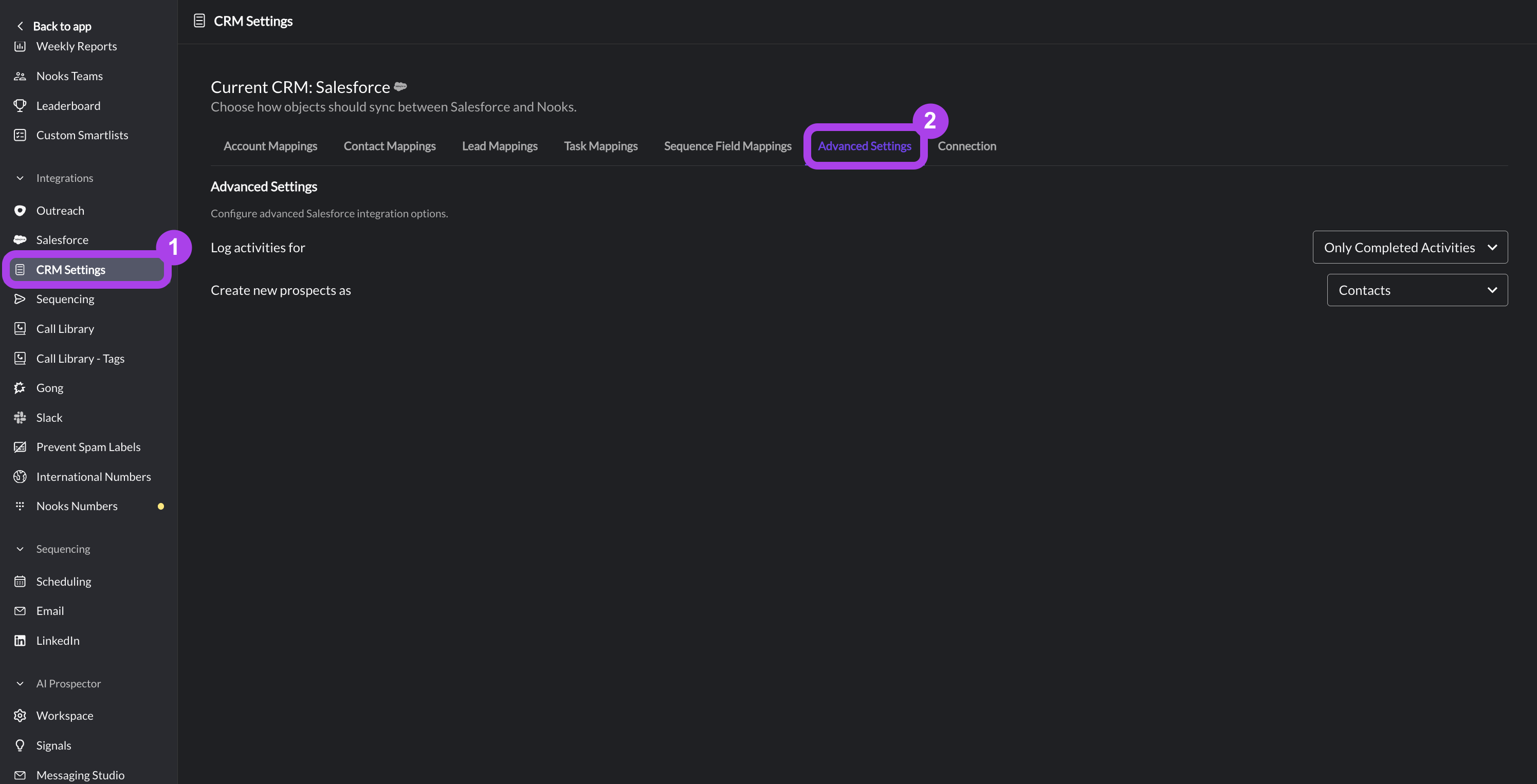Click the yellow dot next to Nooks Numbers
Image resolution: width=1537 pixels, height=784 pixels.
pos(160,506)
